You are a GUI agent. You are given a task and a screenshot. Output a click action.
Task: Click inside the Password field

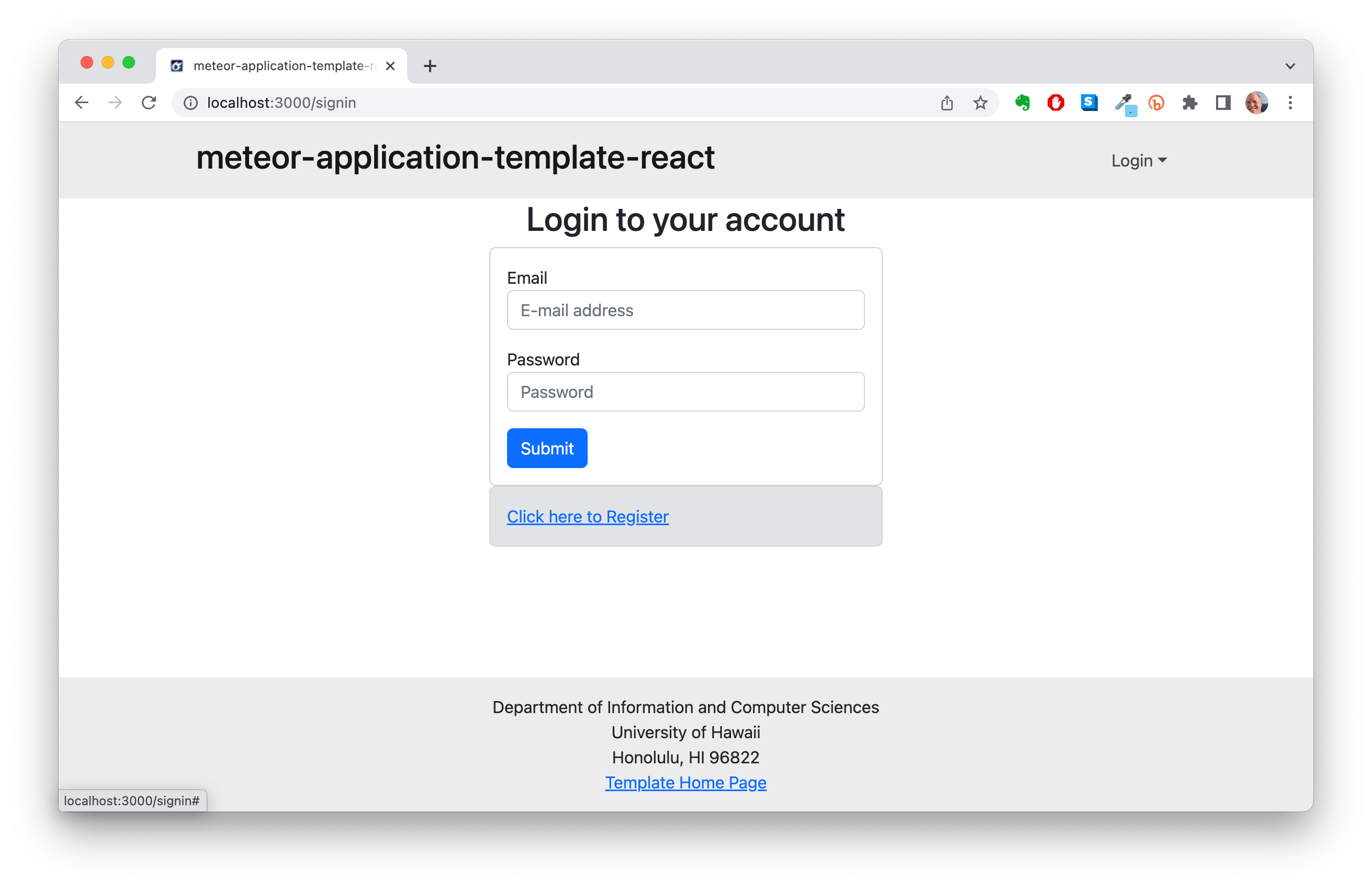pyautogui.click(x=685, y=392)
